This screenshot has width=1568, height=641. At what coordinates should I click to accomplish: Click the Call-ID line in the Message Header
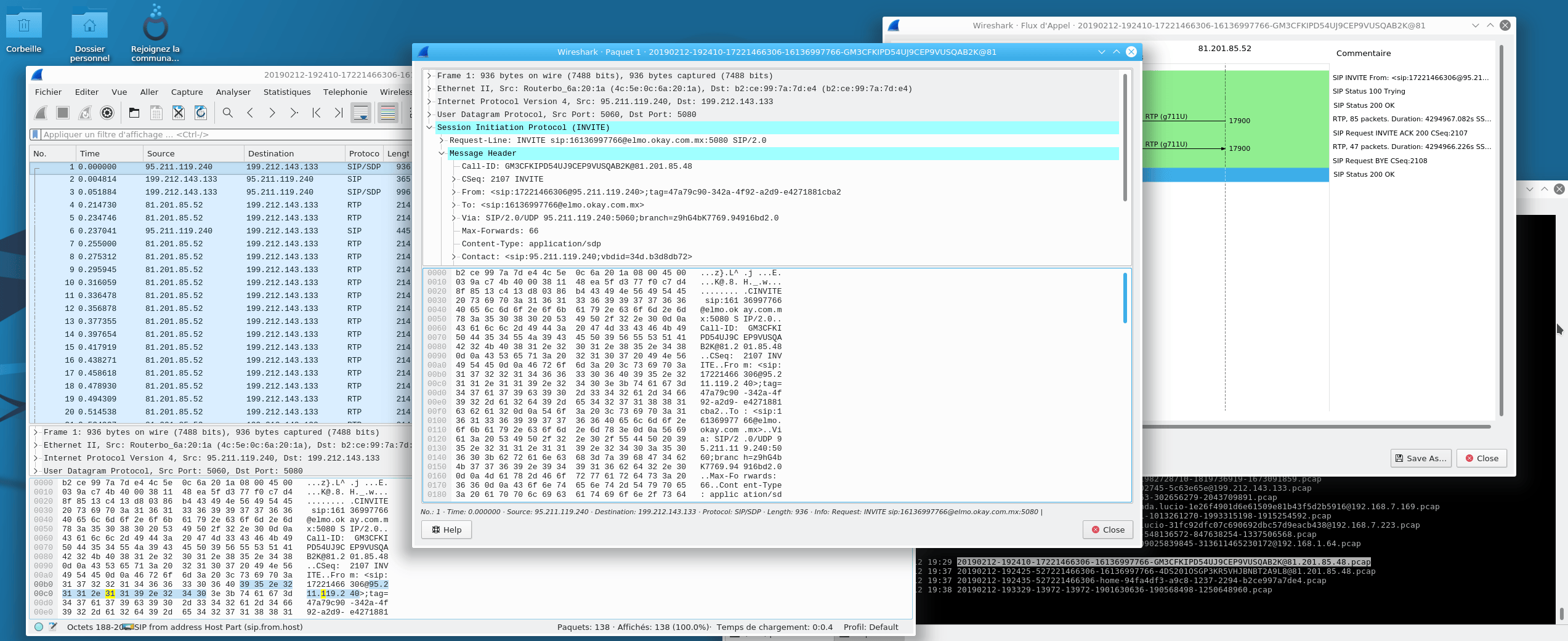(576, 166)
